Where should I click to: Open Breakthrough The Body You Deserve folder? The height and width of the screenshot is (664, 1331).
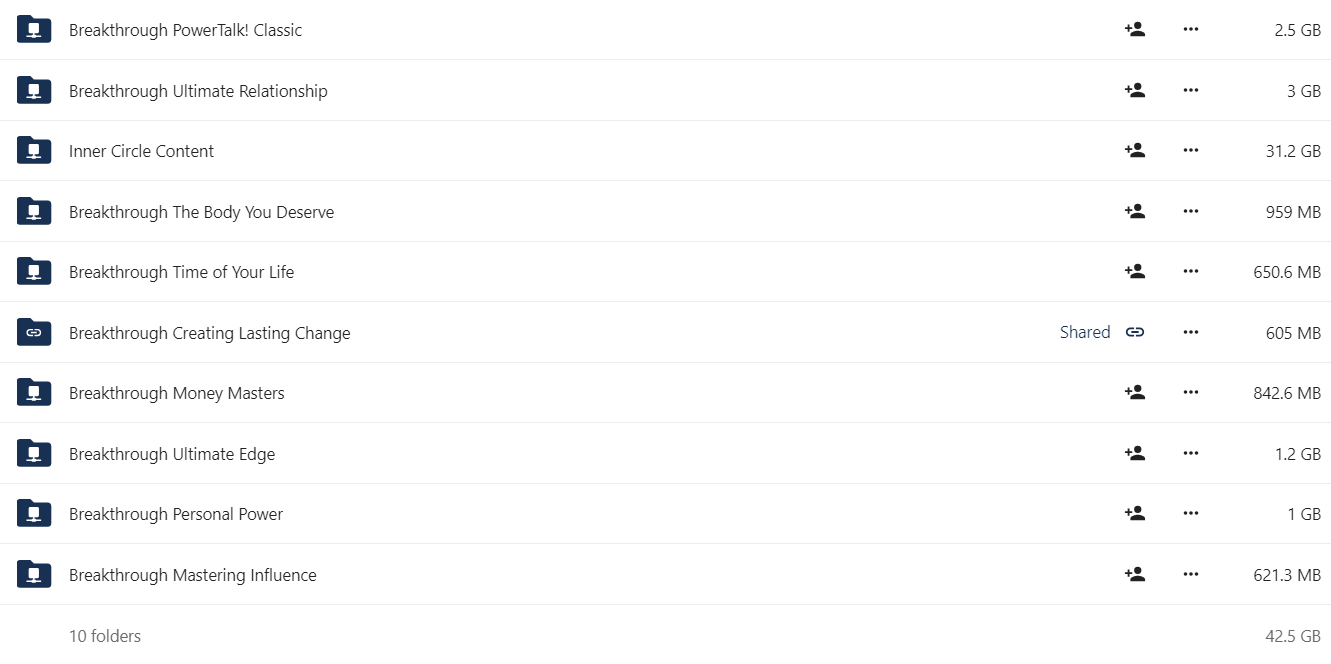pyautogui.click(x=201, y=212)
